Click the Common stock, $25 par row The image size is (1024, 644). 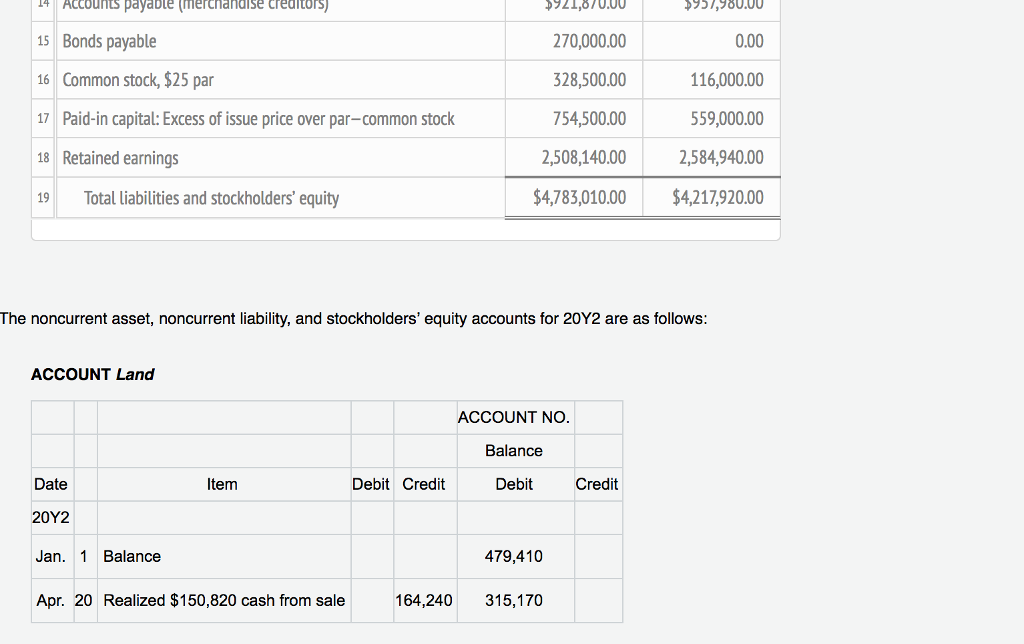[138, 80]
